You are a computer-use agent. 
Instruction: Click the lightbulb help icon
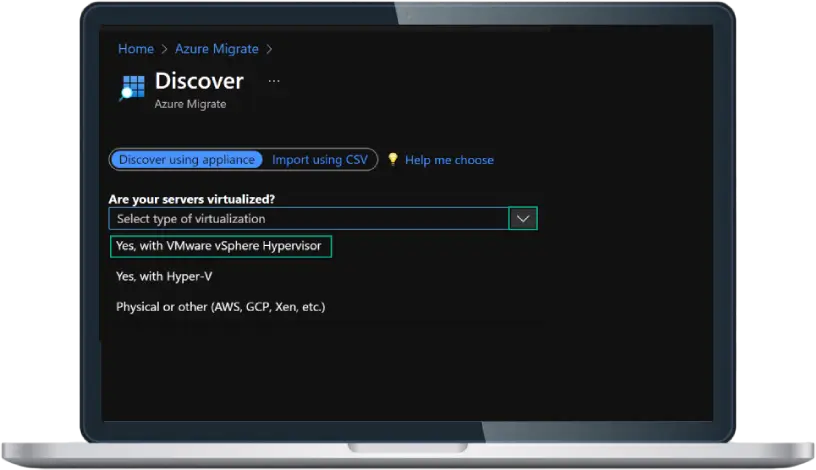point(393,159)
